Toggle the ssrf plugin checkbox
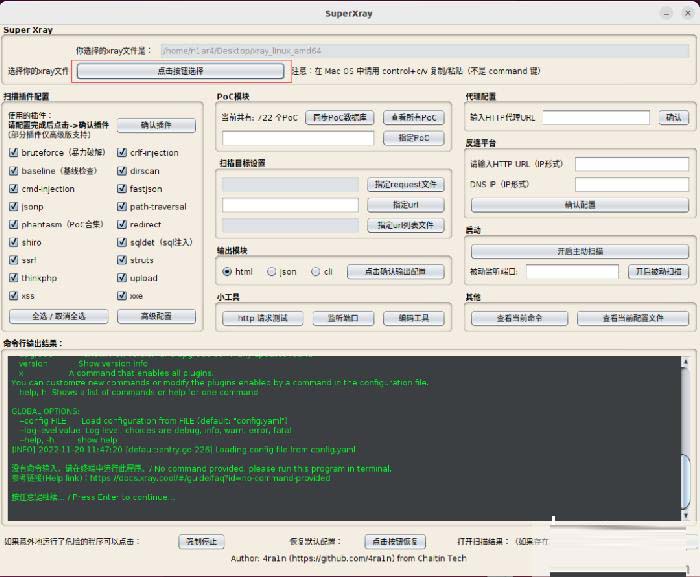The image size is (700, 577). [x=13, y=260]
